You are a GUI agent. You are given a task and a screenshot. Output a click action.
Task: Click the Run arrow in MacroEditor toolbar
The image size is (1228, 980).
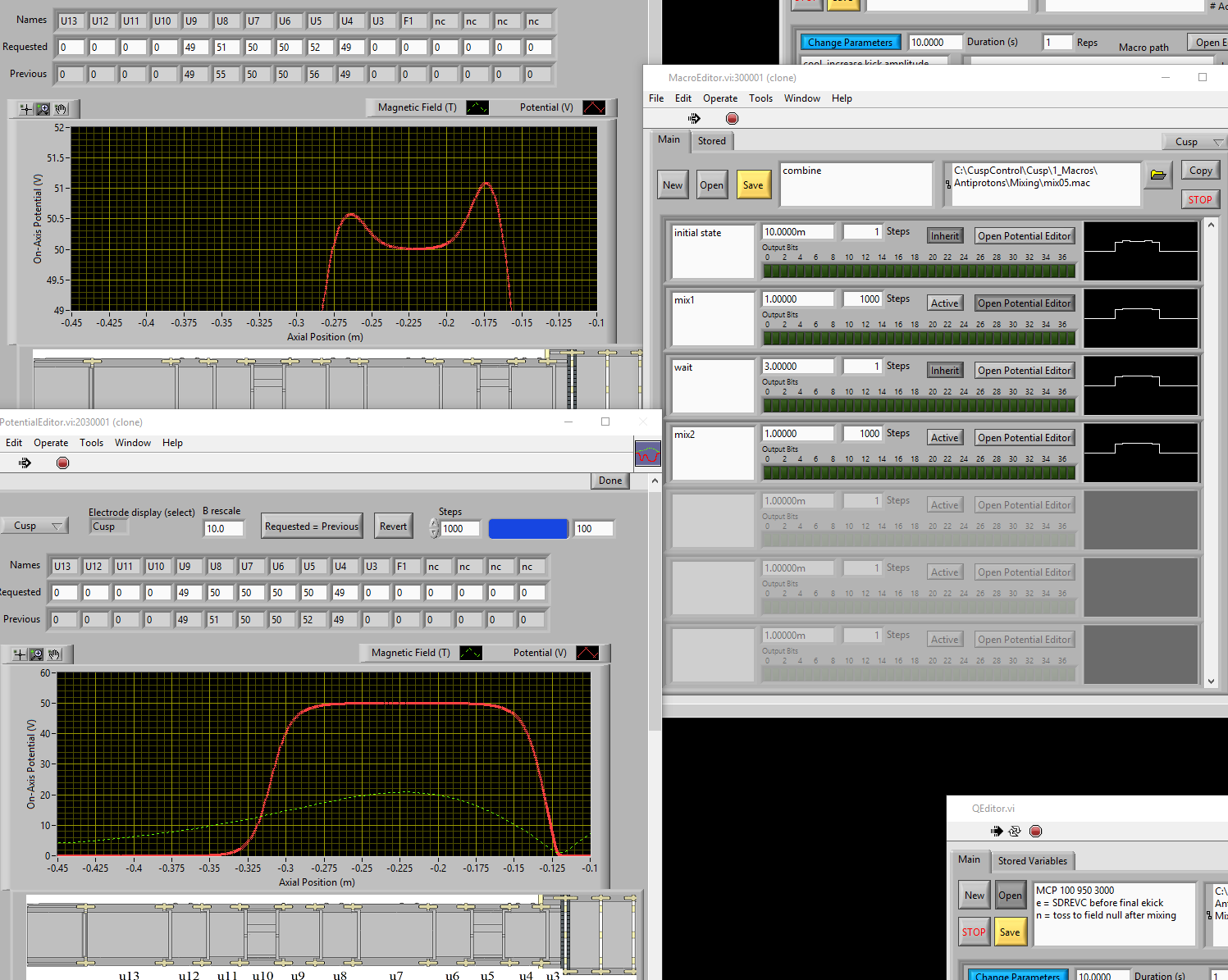coord(694,119)
